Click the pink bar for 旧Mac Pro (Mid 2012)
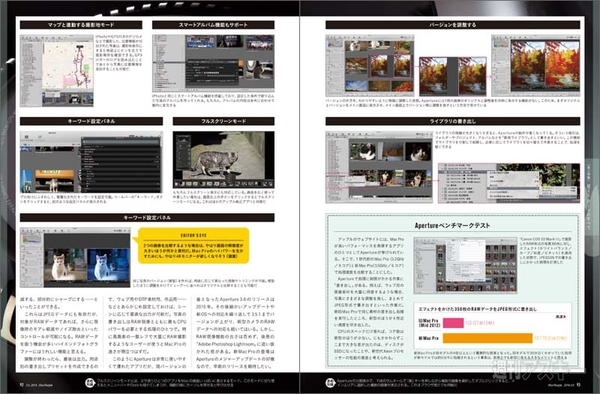600x394 pixels. pos(453,323)
